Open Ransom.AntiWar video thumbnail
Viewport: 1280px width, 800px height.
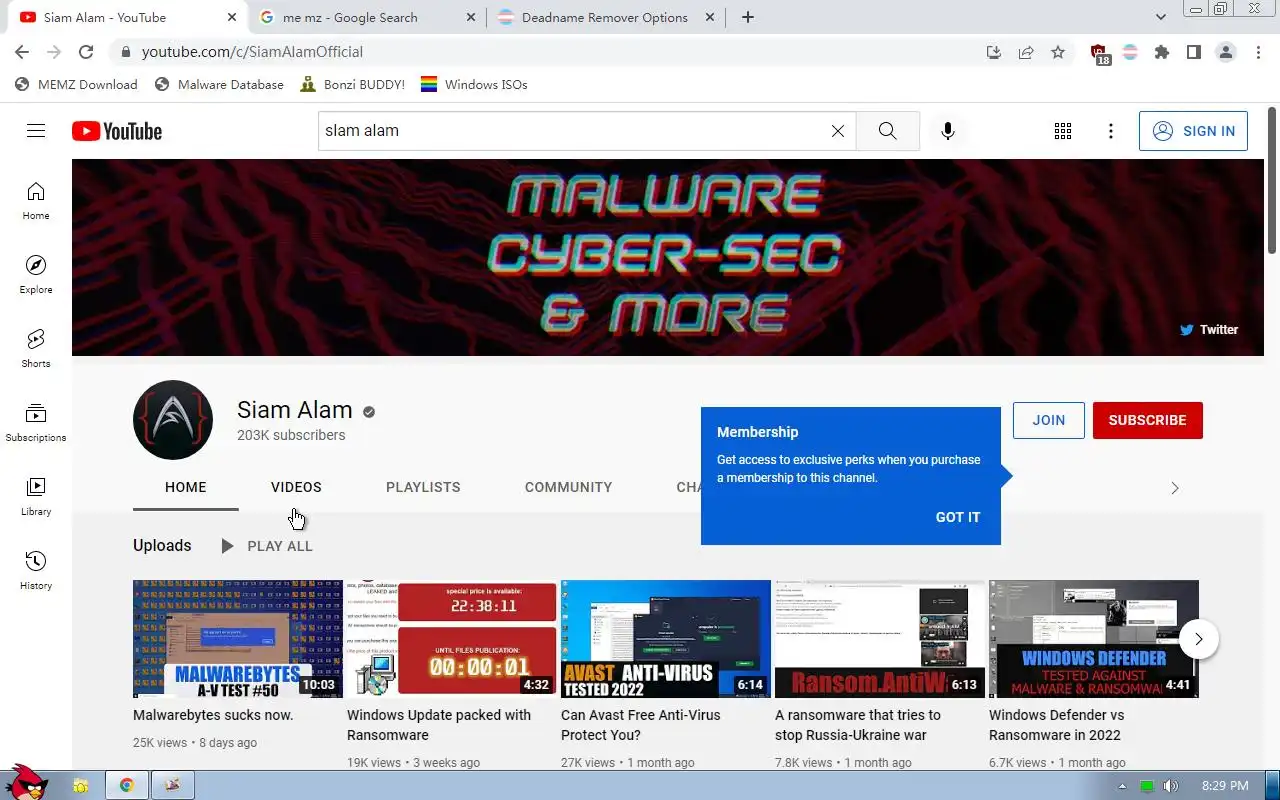(x=880, y=639)
